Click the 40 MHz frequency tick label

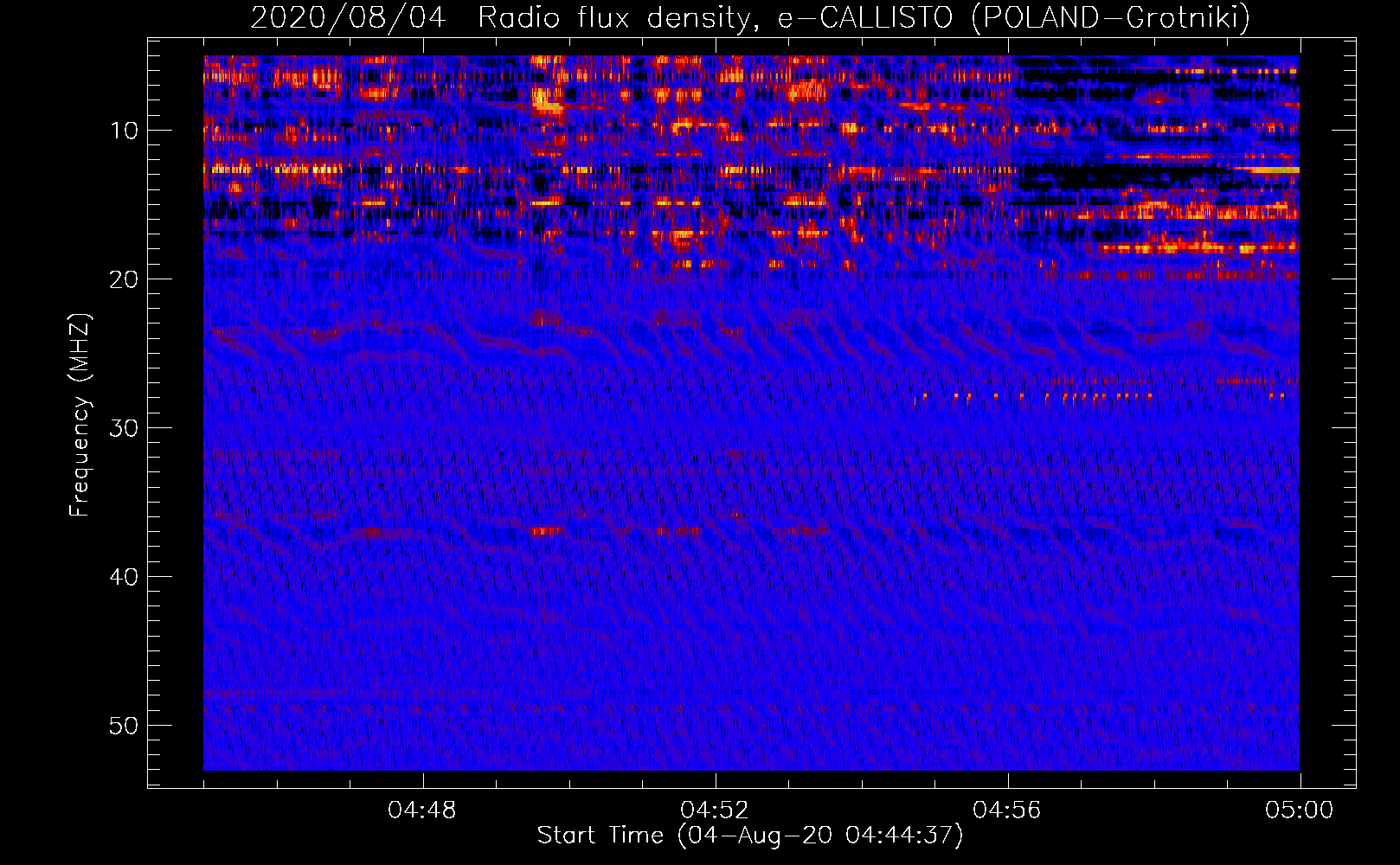[x=125, y=577]
